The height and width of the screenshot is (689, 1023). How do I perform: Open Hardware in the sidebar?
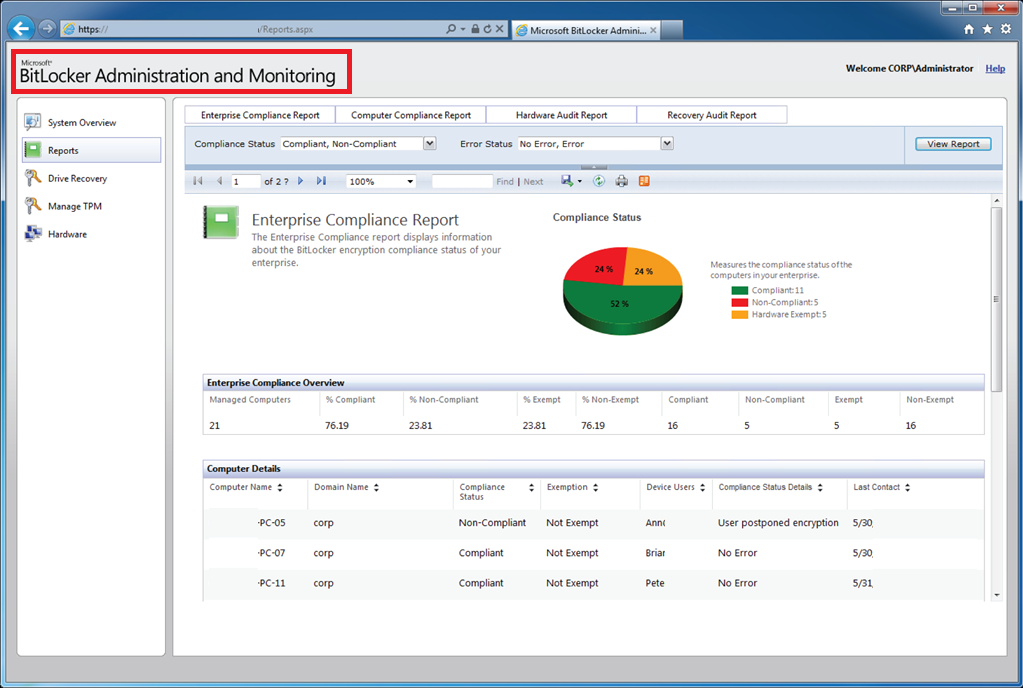67,234
